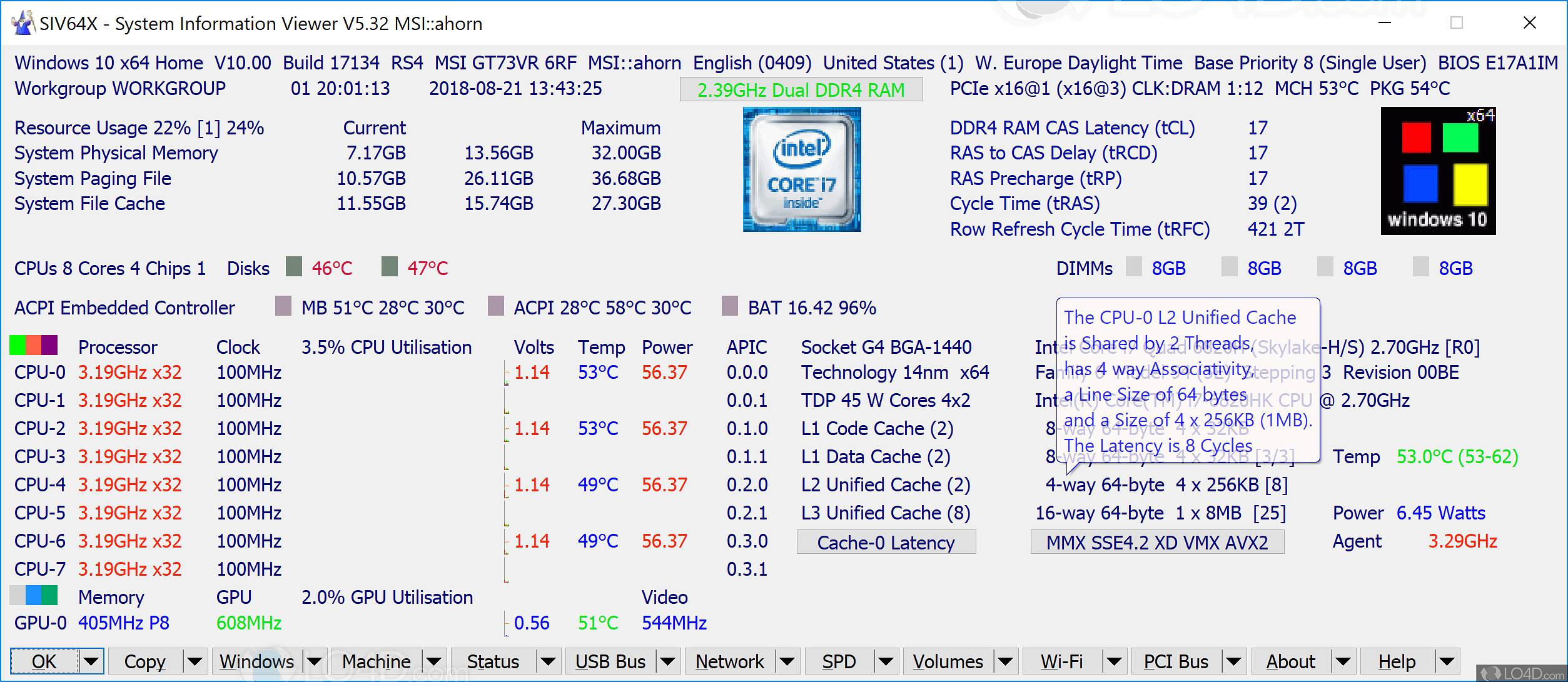Click the Socket G4 BGA-1440 text
The height and width of the screenshot is (682, 1568).
(887, 348)
